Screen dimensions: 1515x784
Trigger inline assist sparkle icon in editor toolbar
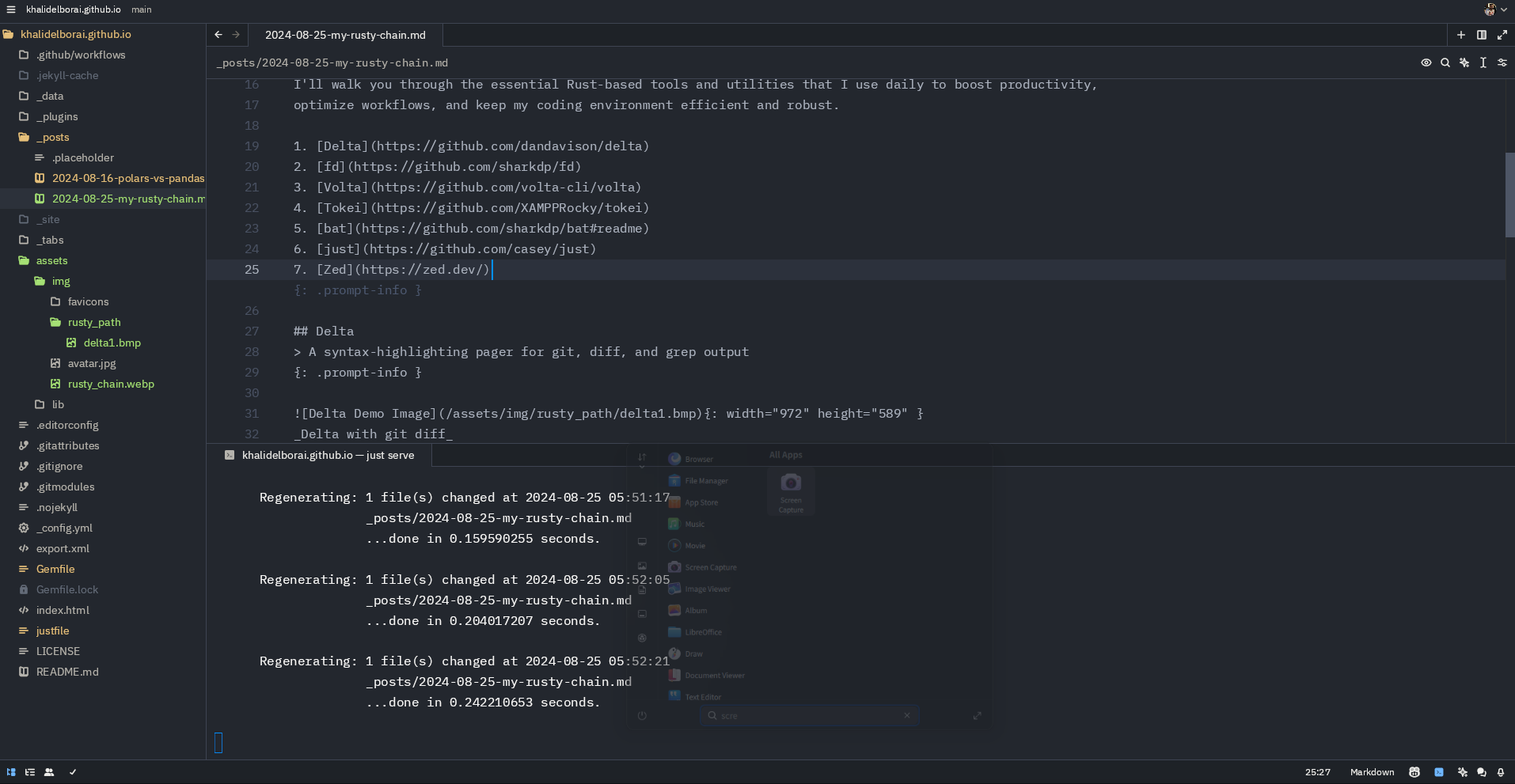pos(1464,62)
